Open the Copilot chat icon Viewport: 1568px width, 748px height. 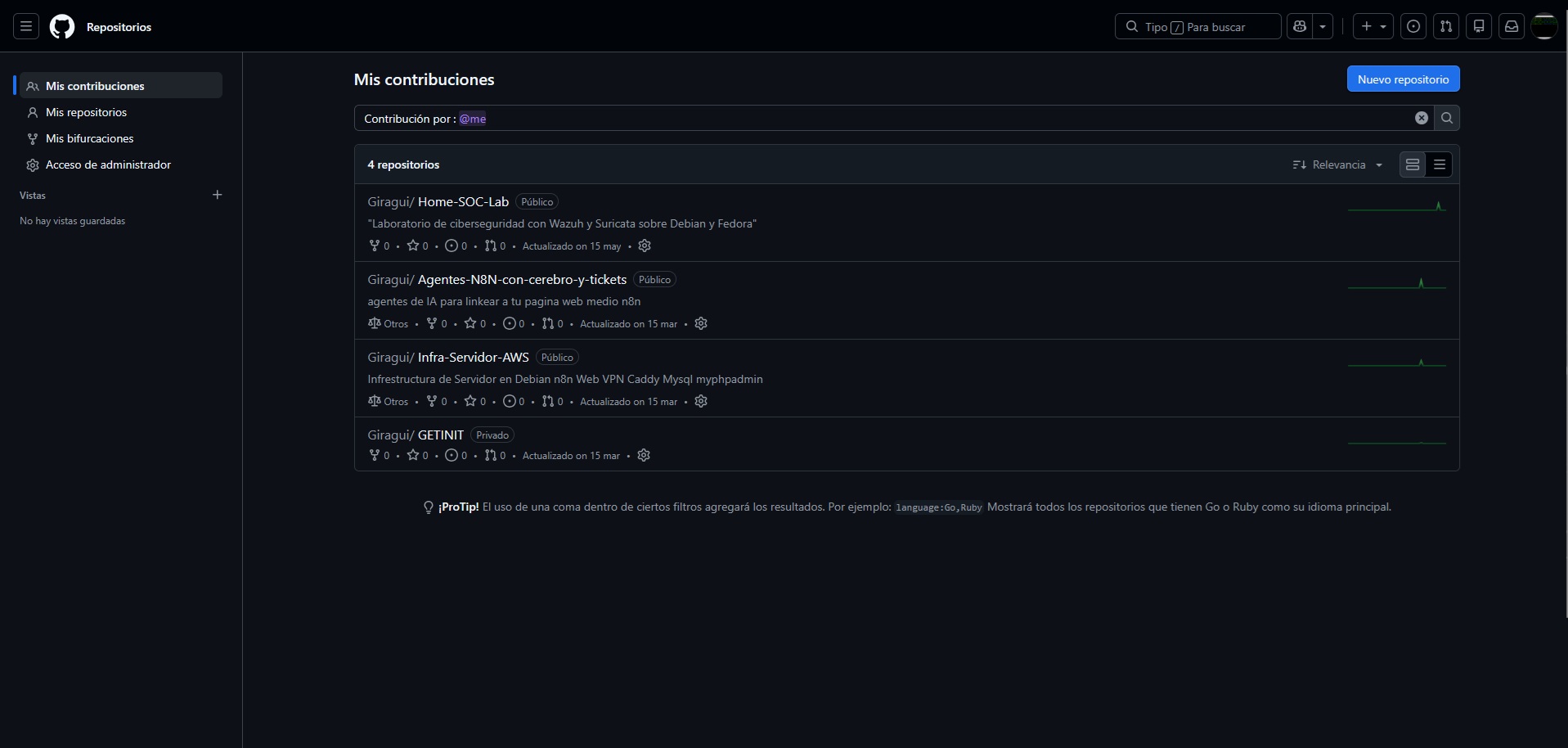1300,26
